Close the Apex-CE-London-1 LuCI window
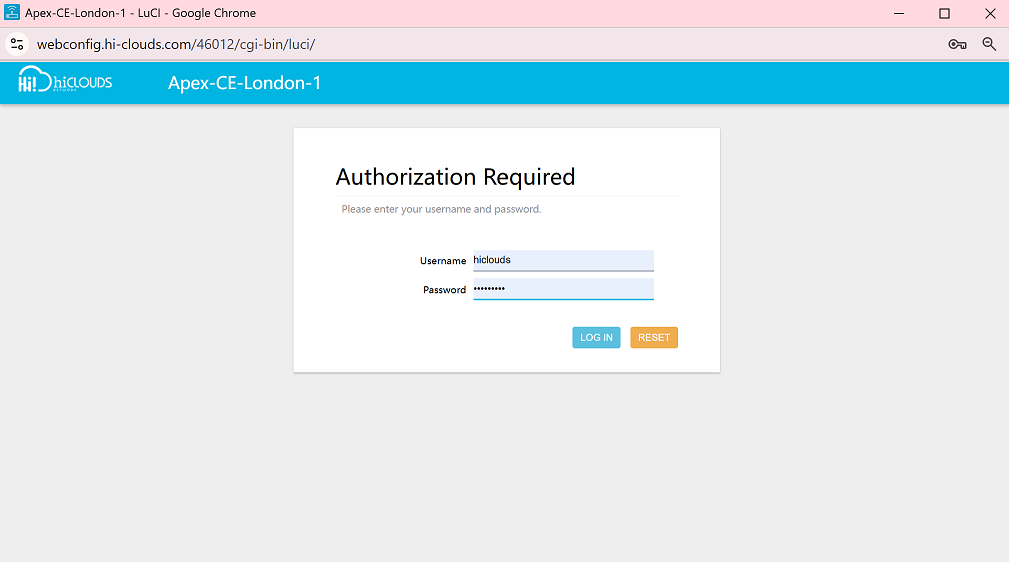Viewport: 1009px width, 562px height. point(990,13)
